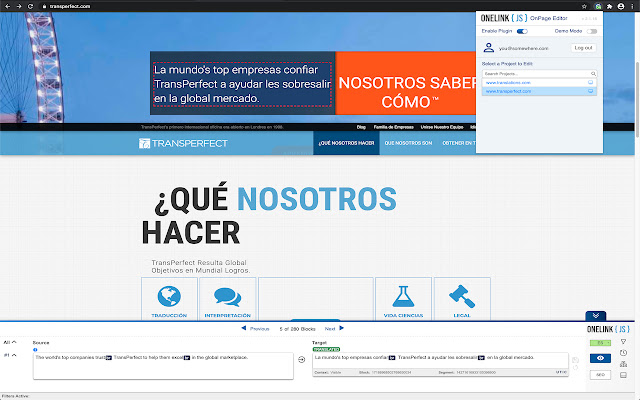640x400 pixels.
Task: Open the hierarchy tree icon
Action: pyautogui.click(x=623, y=364)
